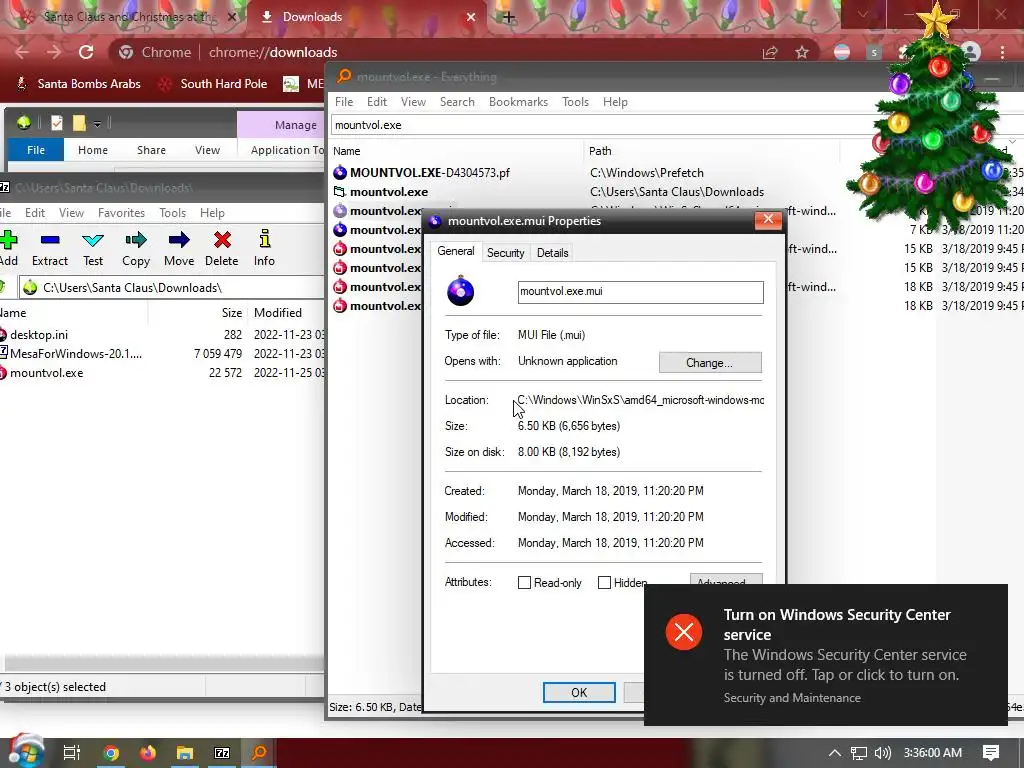Image resolution: width=1024 pixels, height=768 pixels.
Task: Open 7-Zip from the taskbar
Action: click(x=222, y=753)
